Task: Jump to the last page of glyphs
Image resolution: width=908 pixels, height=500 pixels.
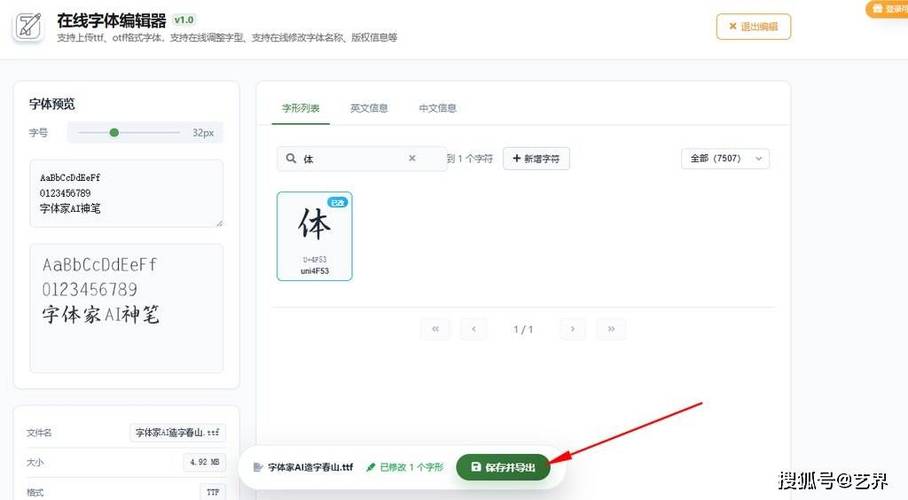Action: [611, 329]
